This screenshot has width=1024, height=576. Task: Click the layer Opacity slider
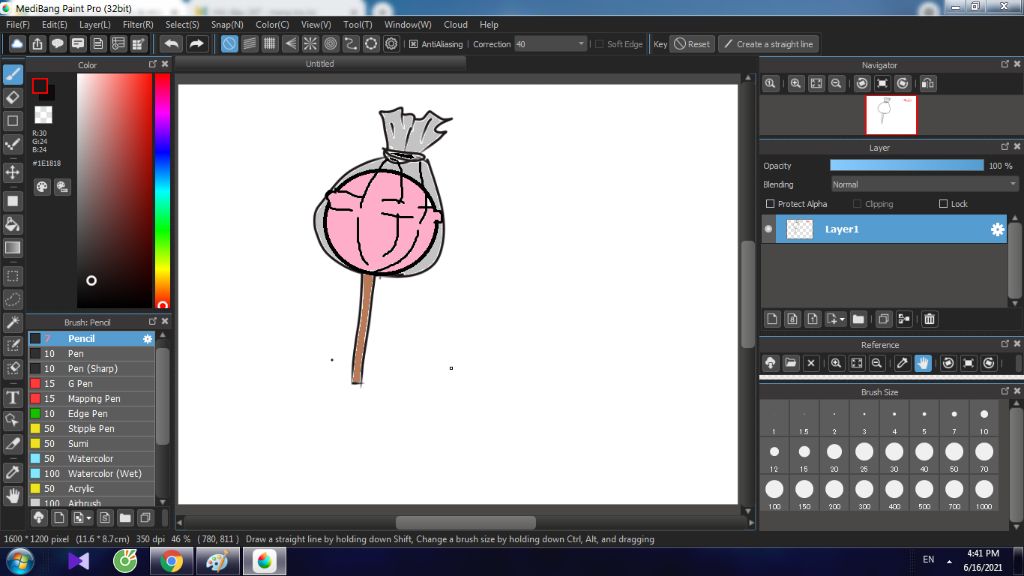906,166
